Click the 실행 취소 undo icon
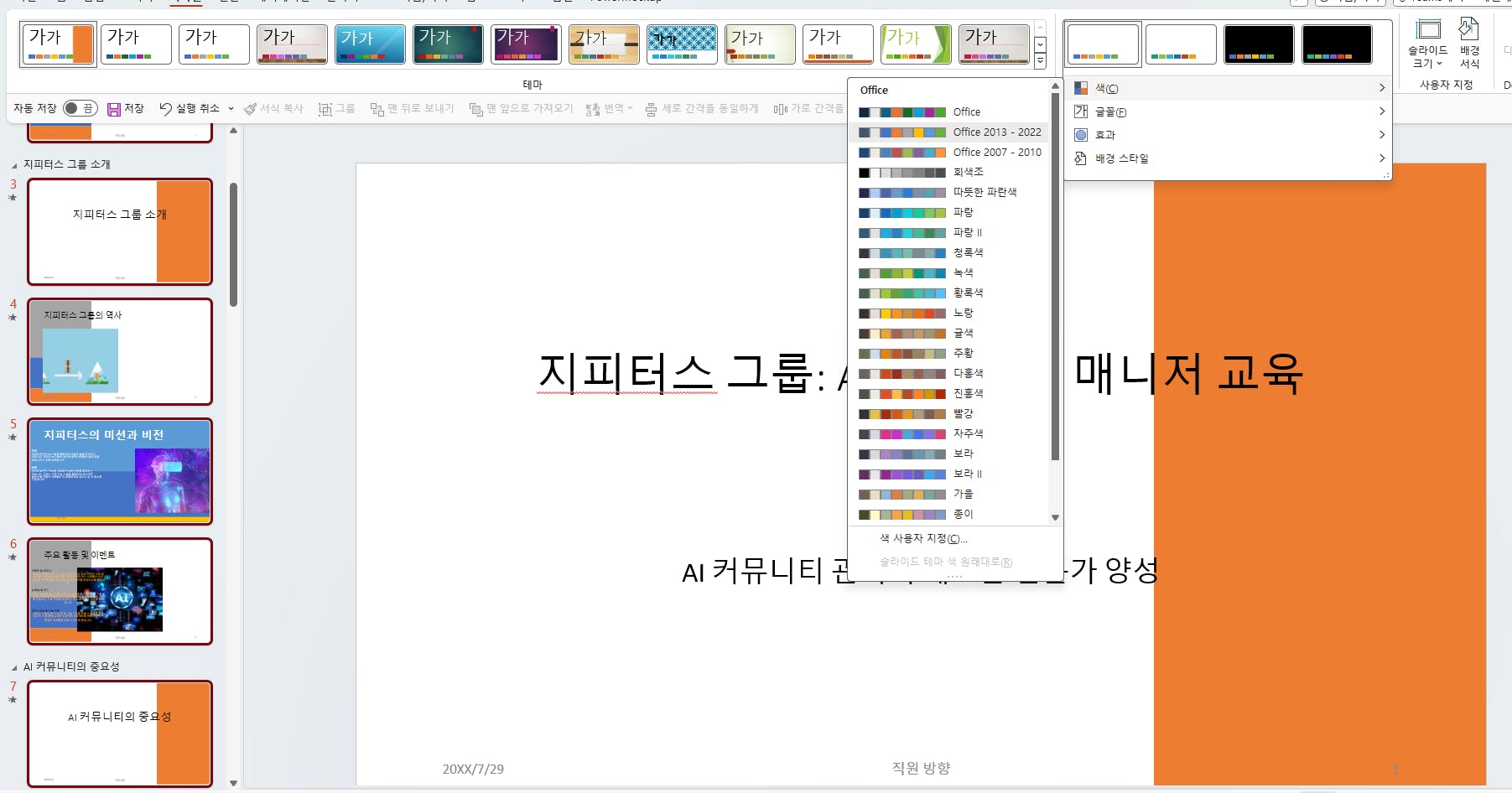This screenshot has width=1512, height=793. coord(166,109)
